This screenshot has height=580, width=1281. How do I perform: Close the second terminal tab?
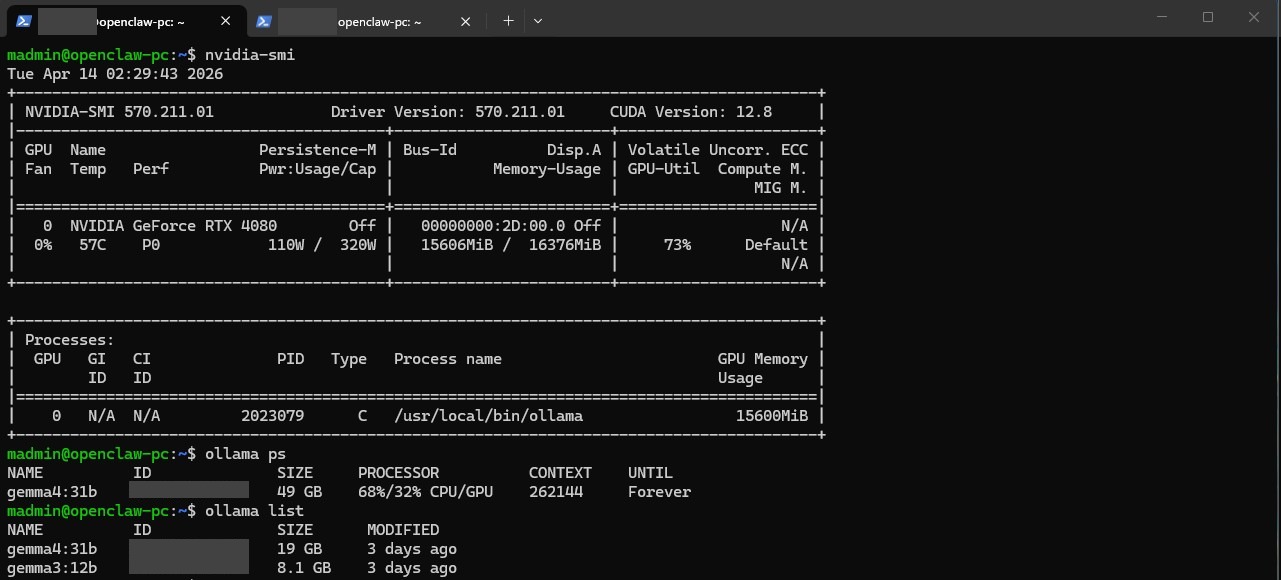(465, 20)
